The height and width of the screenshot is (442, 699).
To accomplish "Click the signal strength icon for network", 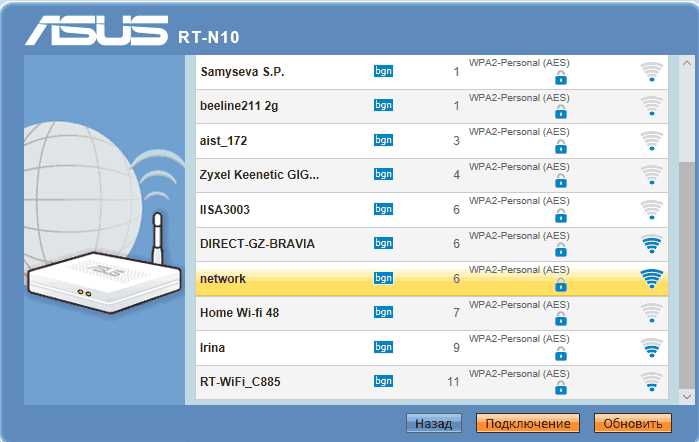I will [x=651, y=279].
